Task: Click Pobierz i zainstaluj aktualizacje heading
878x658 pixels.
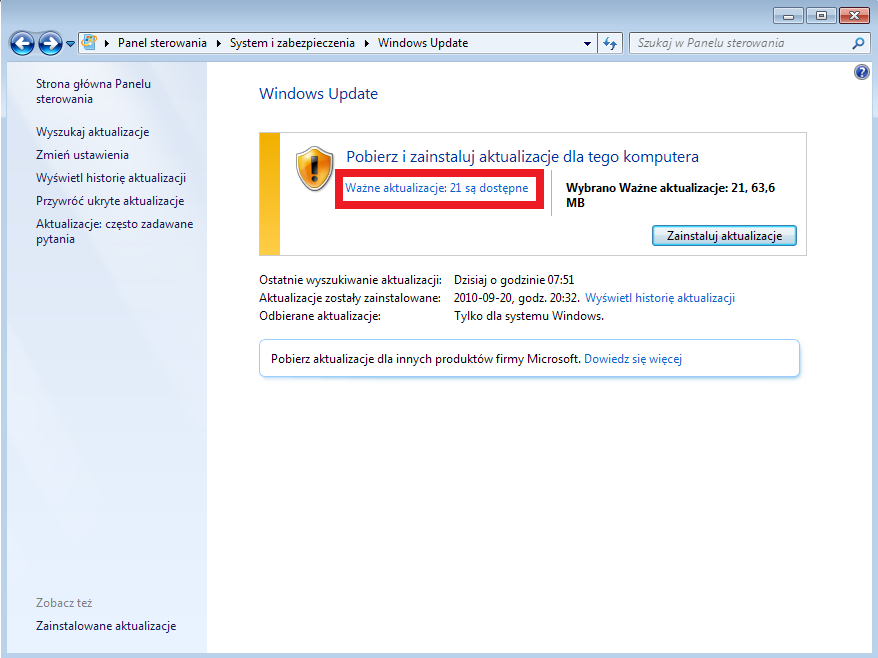Action: point(522,157)
